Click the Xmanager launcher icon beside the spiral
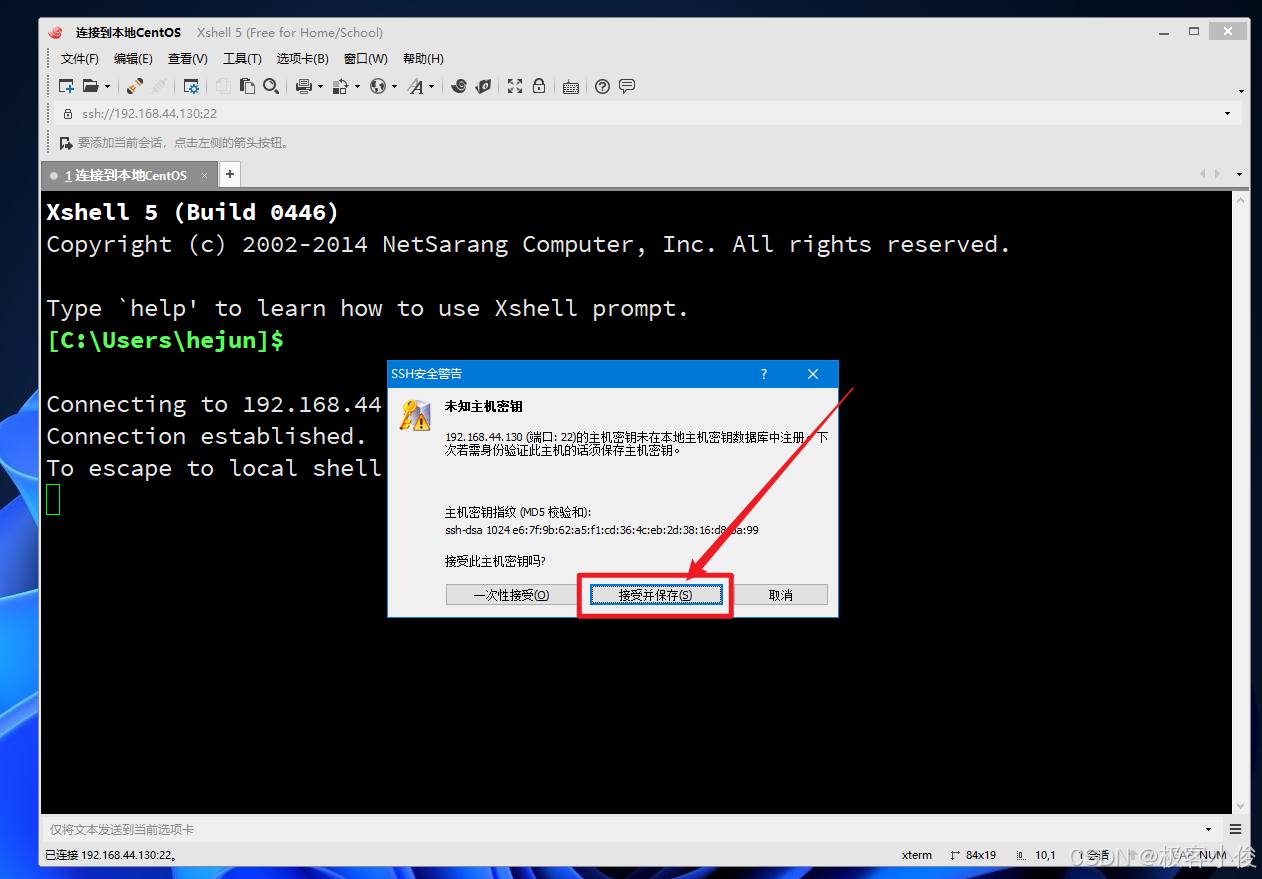1262x879 pixels. coord(483,87)
